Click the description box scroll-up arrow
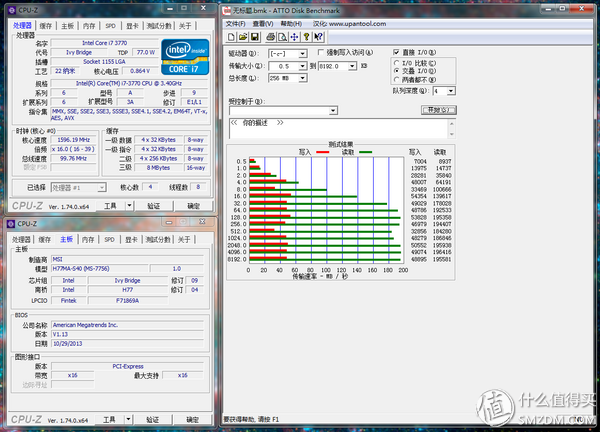Viewport: 600px width, 432px height. [452, 124]
